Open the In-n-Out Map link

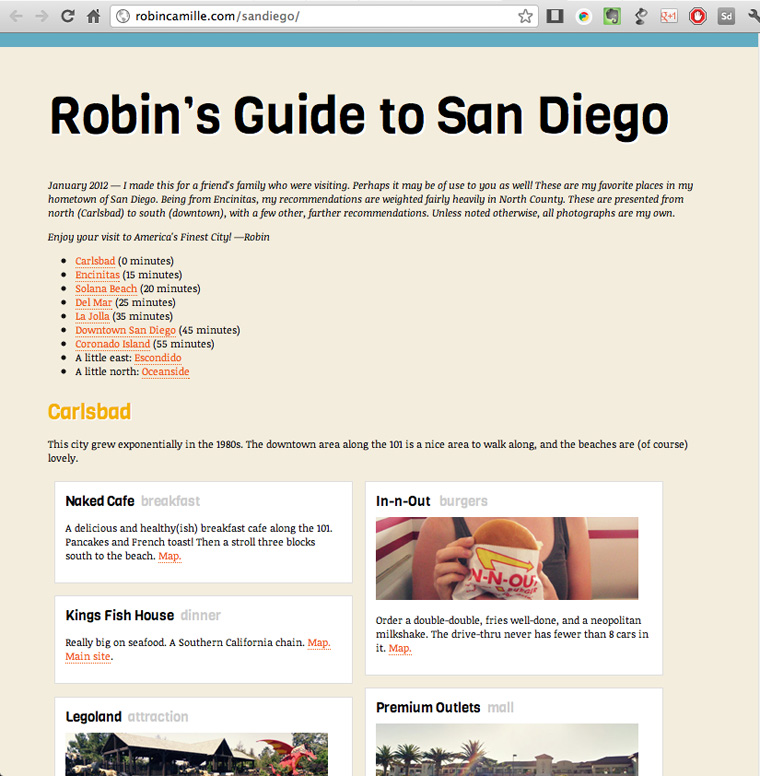pos(400,648)
